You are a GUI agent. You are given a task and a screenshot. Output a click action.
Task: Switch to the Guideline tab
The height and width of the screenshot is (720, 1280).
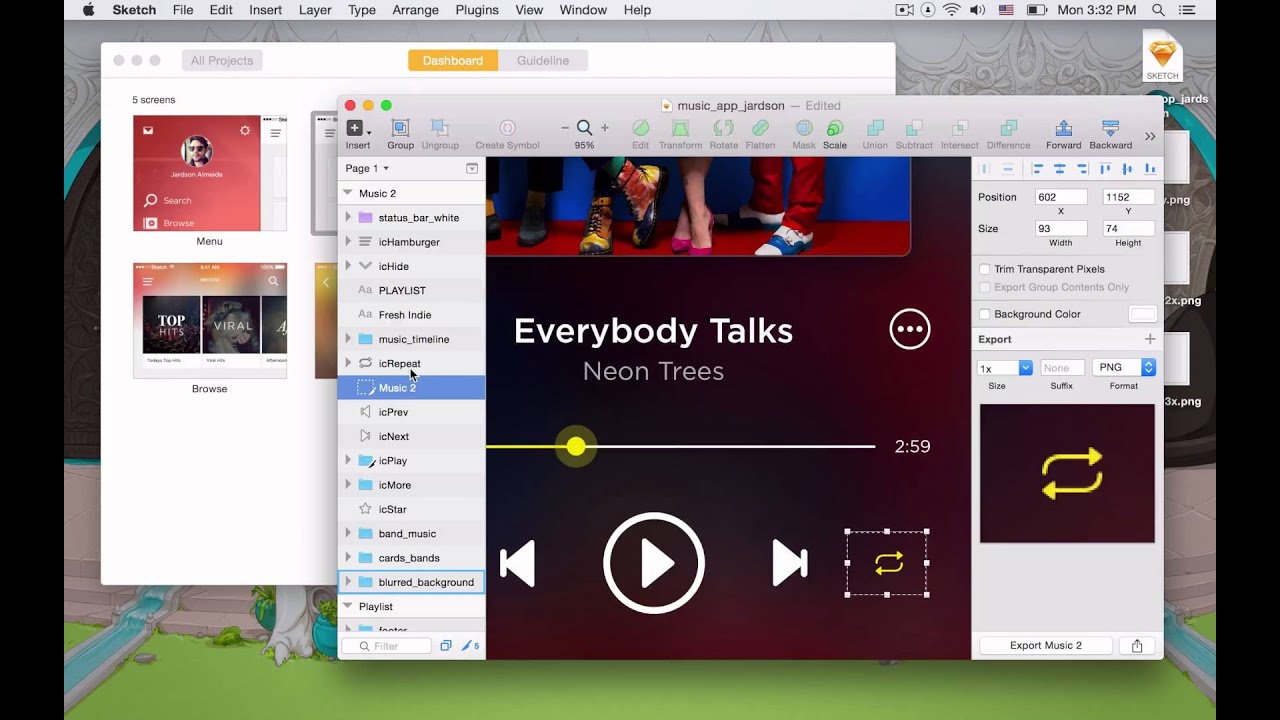543,61
